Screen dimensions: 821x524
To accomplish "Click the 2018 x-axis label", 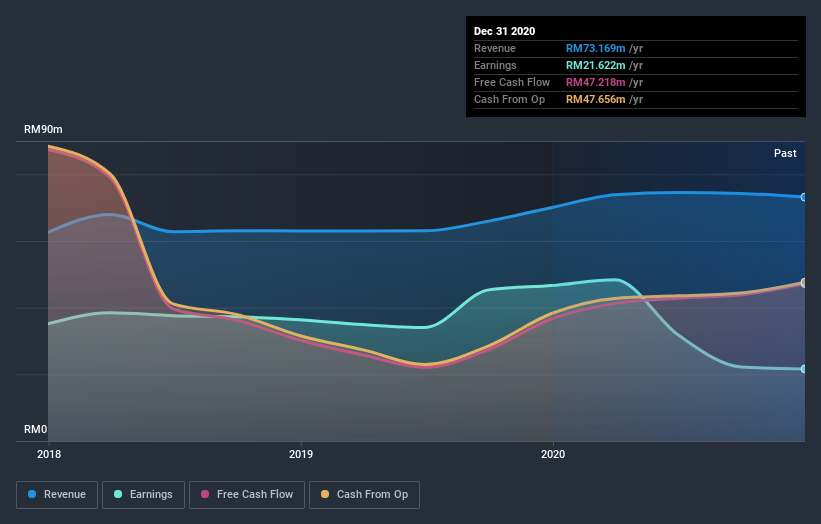I will pyautogui.click(x=49, y=454).
